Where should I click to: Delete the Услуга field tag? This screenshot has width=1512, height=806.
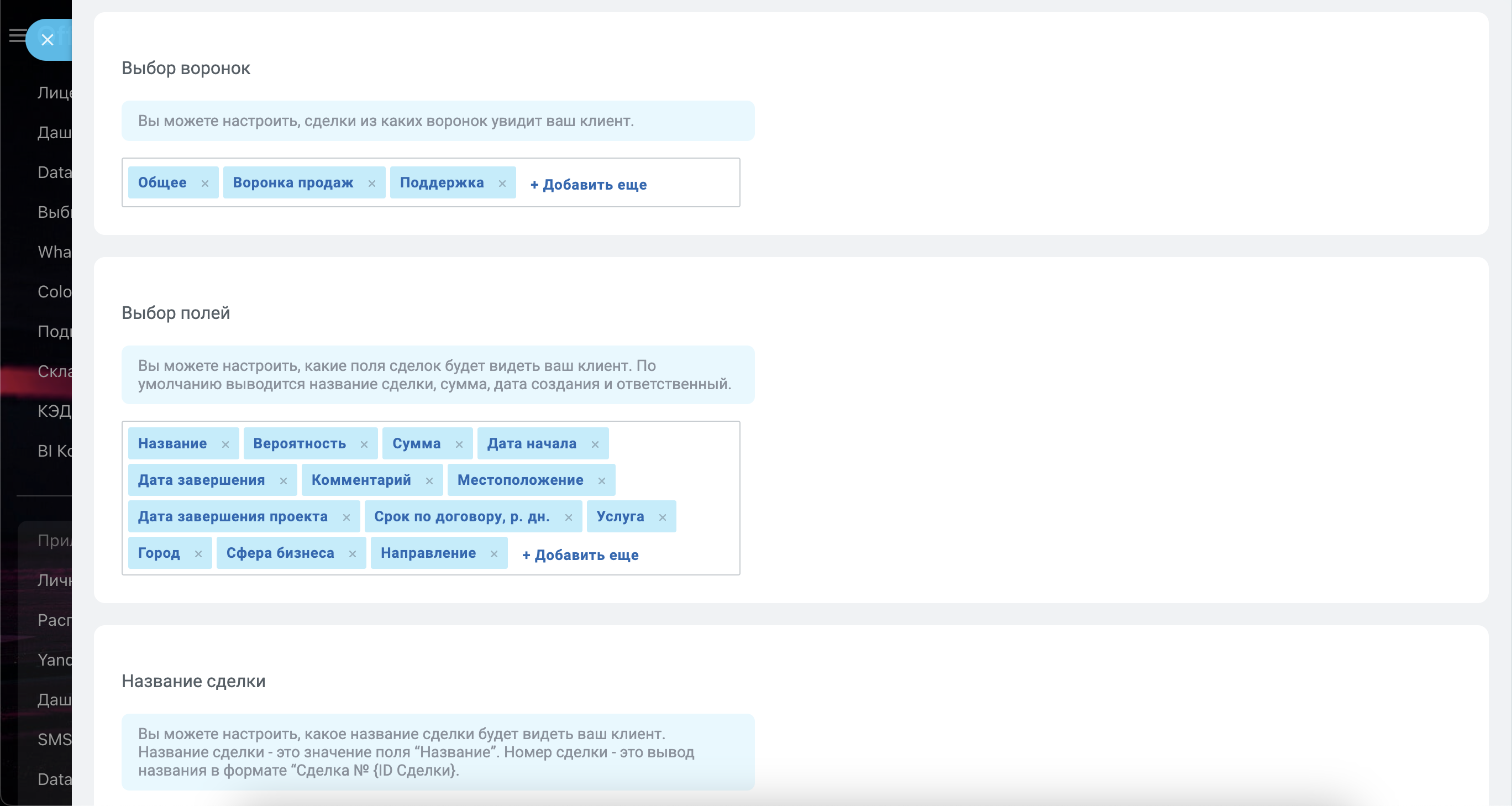(x=663, y=517)
